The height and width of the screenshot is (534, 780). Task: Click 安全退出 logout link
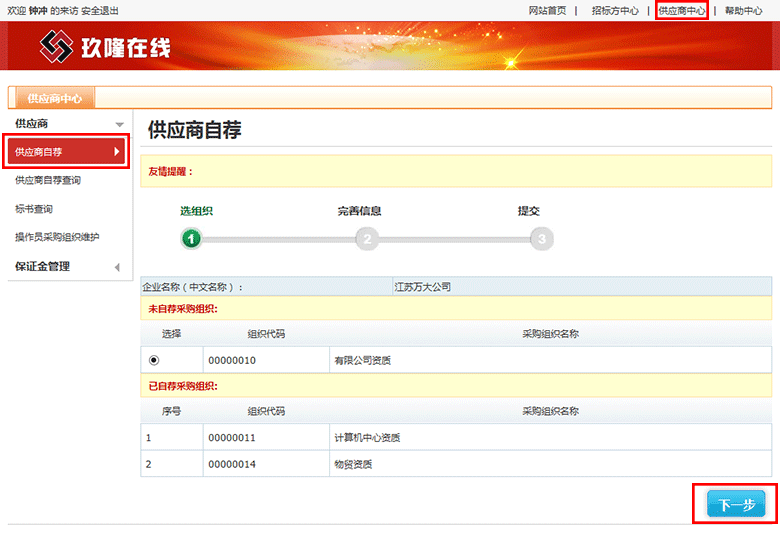point(99,10)
